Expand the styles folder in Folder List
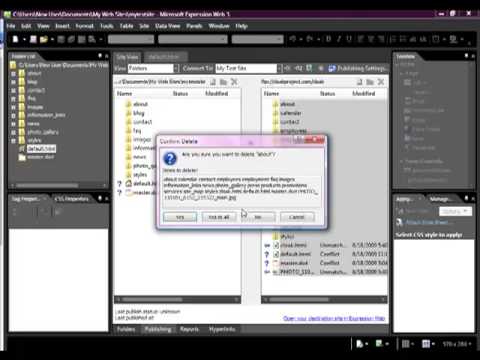This screenshot has height=360, width=480. pos(13,141)
